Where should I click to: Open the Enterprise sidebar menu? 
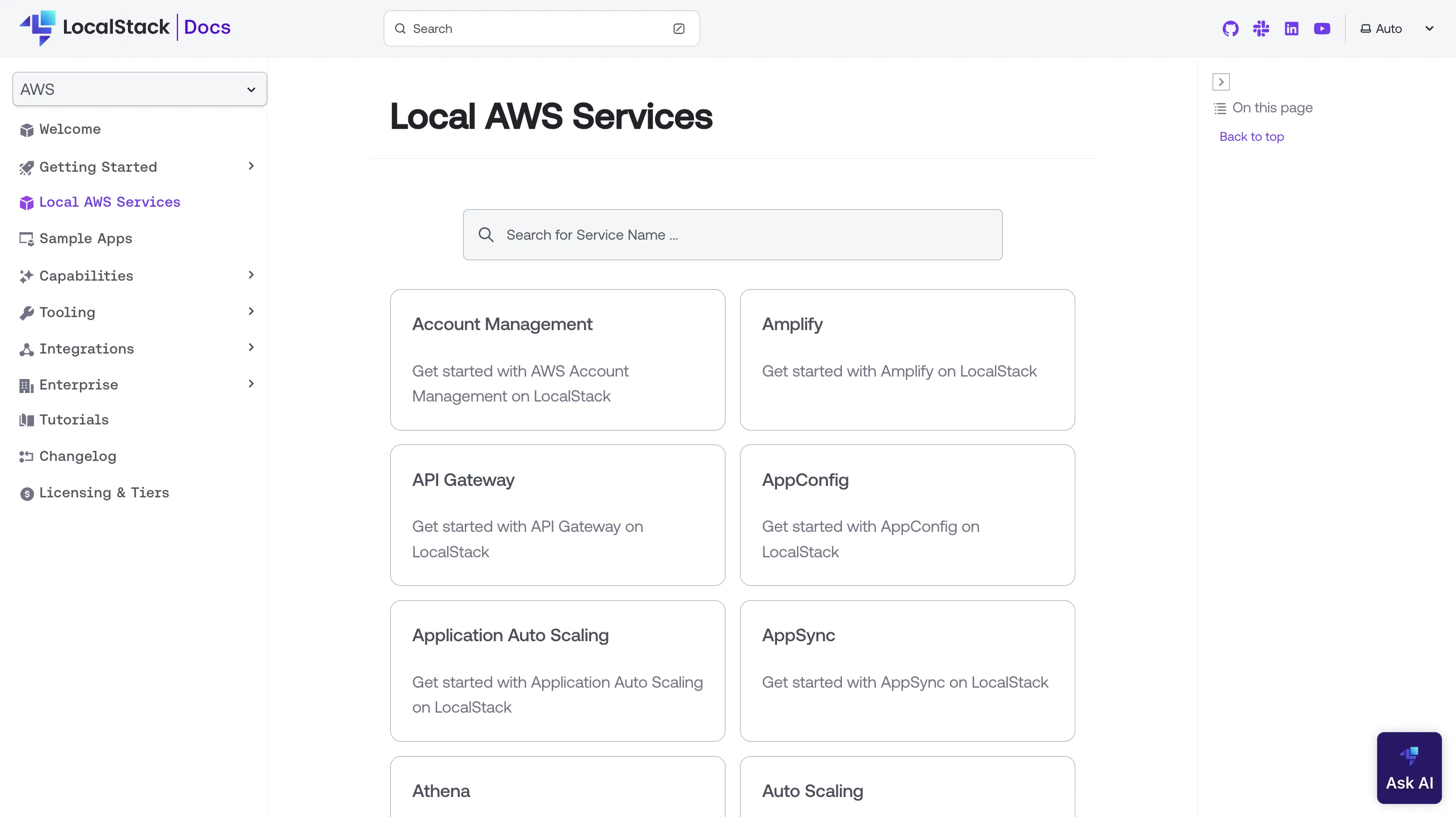[x=250, y=384]
